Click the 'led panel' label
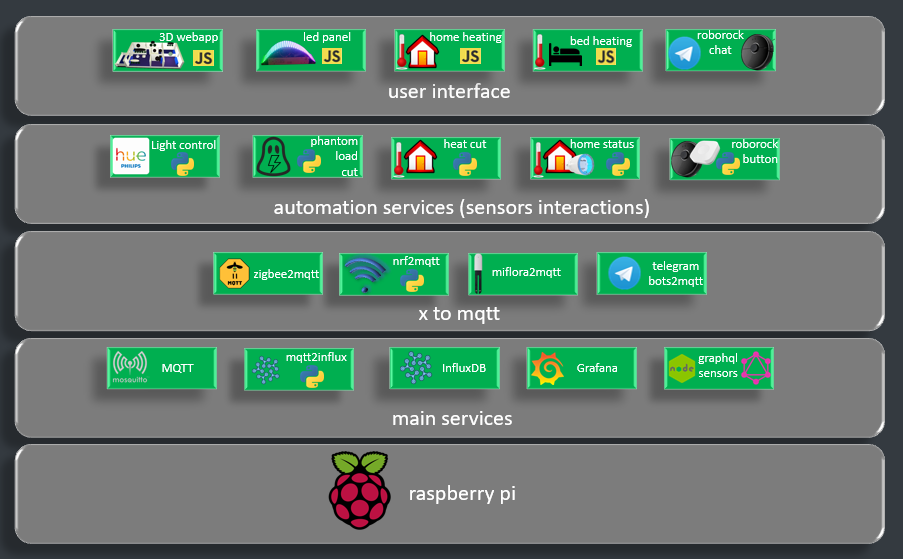The height and width of the screenshot is (559, 903). point(327,37)
